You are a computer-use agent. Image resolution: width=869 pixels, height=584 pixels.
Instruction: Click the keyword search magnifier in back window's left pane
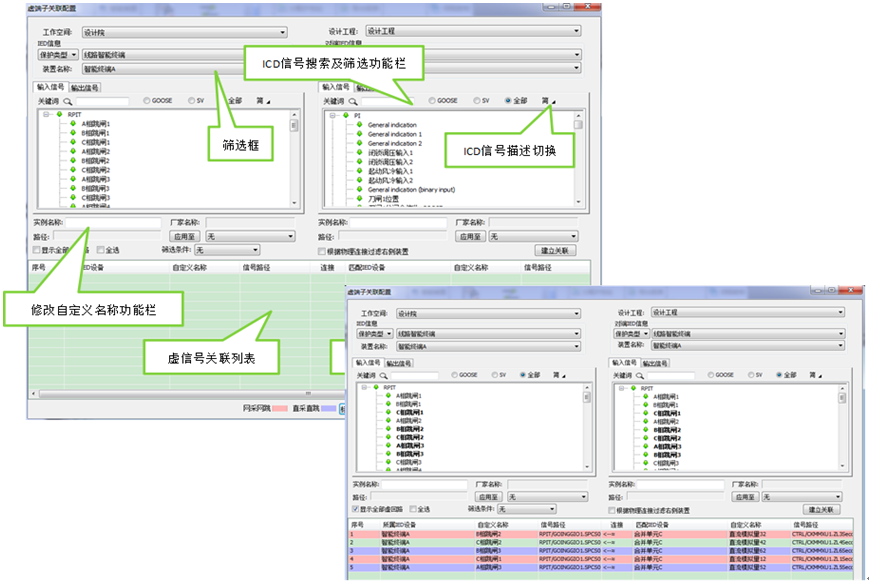pos(68,101)
